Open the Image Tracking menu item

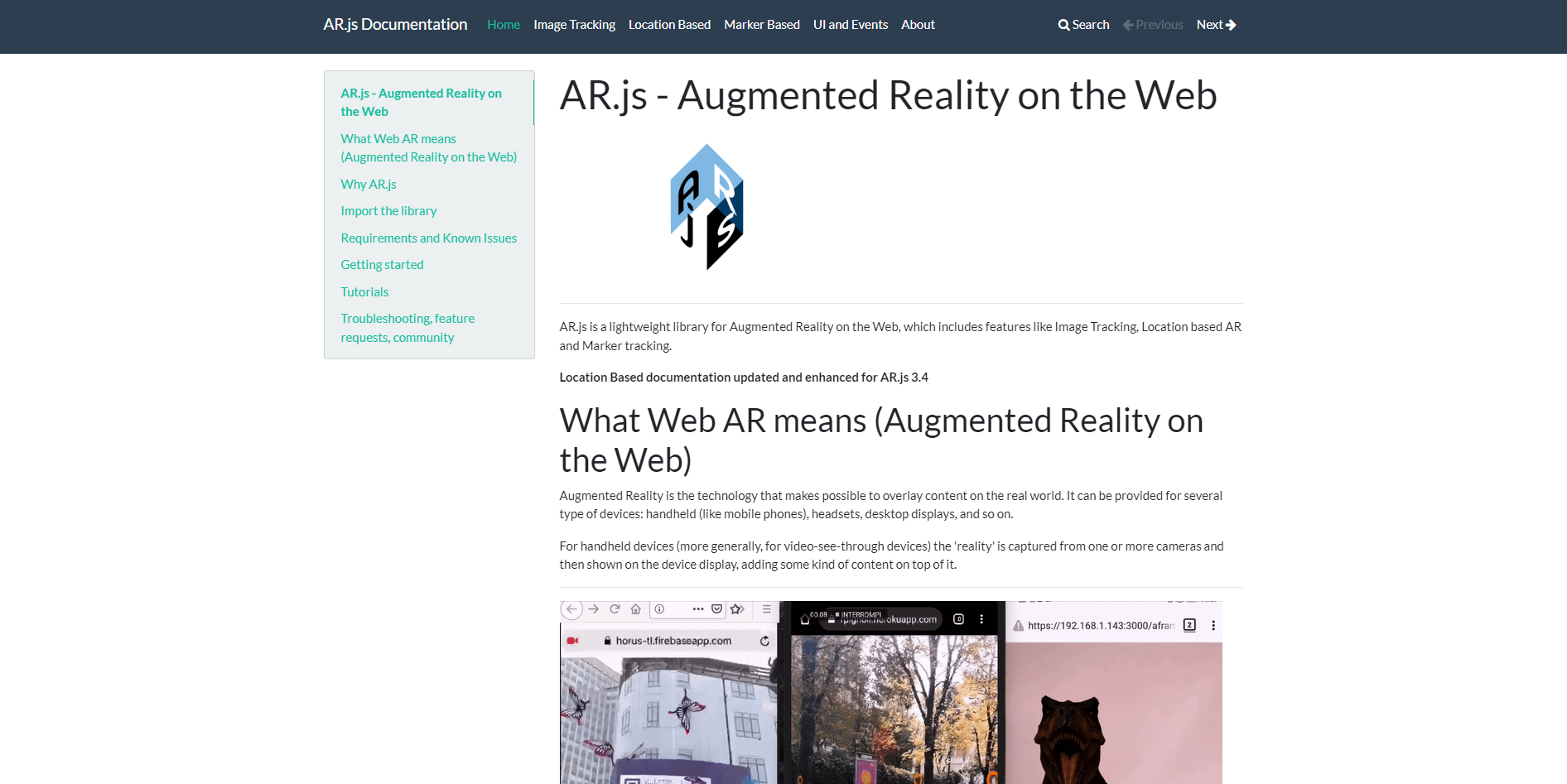pyautogui.click(x=574, y=25)
